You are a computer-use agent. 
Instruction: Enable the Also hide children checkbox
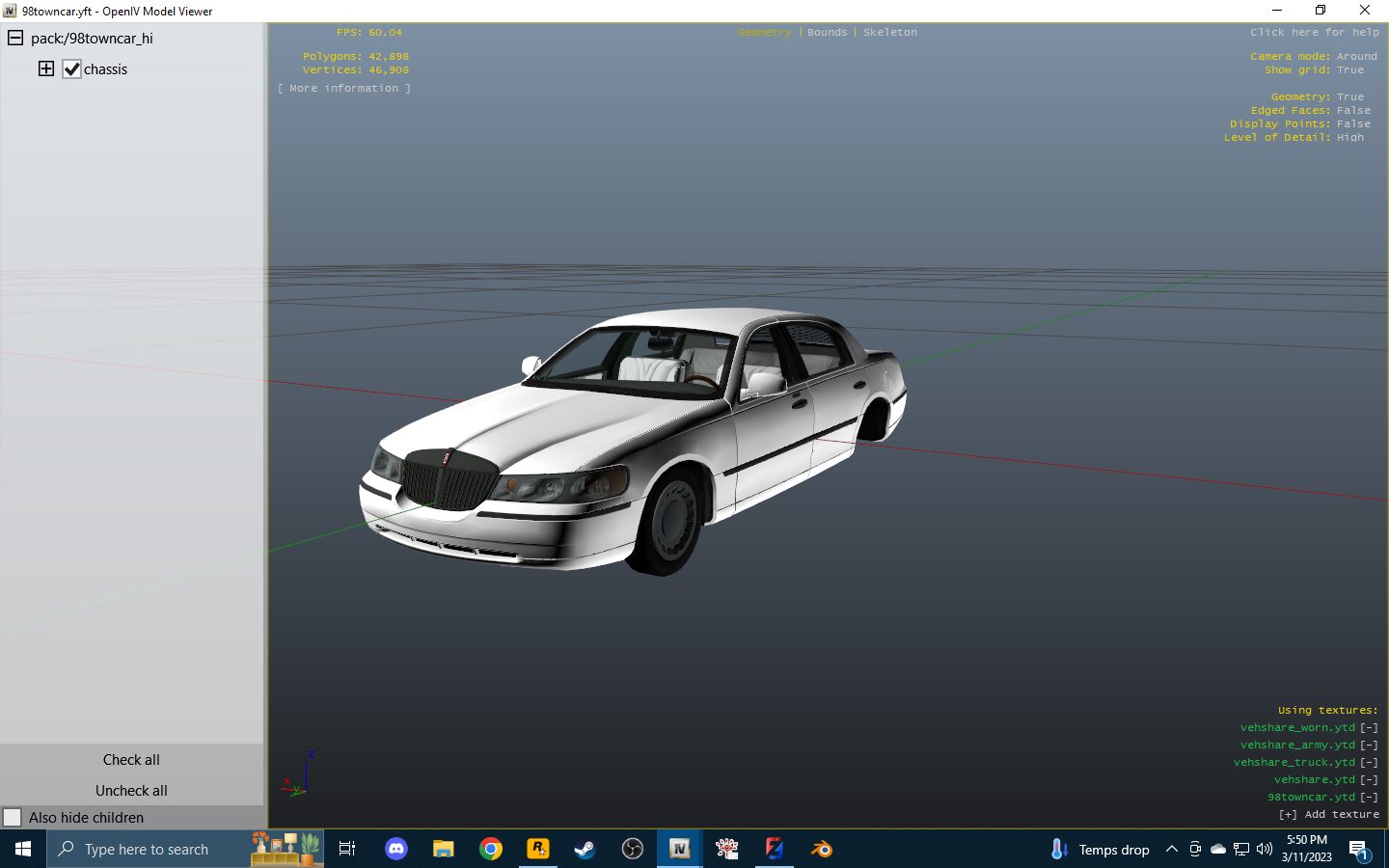14,817
